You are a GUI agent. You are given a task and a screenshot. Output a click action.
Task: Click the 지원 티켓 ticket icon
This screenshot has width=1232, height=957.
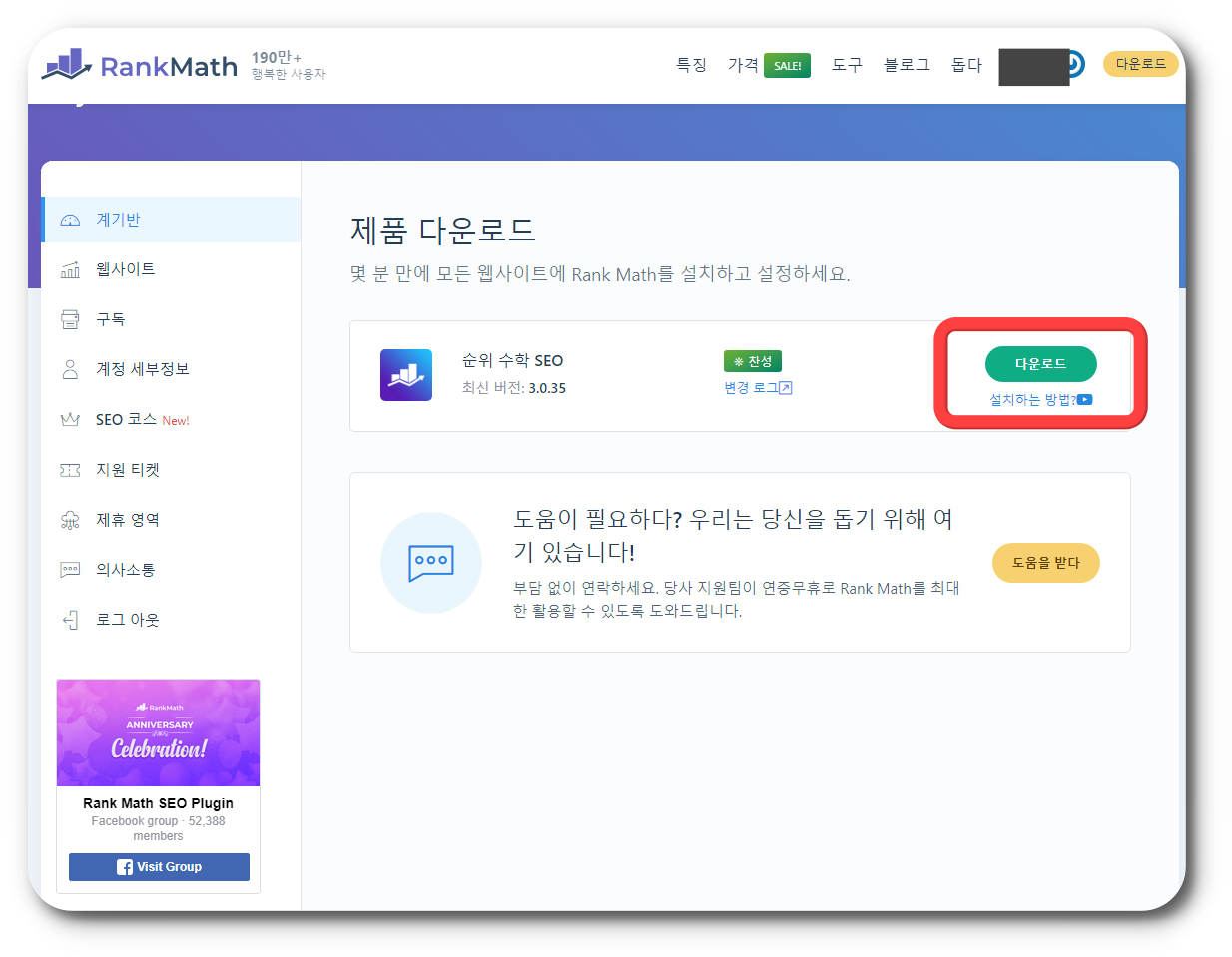click(x=70, y=469)
